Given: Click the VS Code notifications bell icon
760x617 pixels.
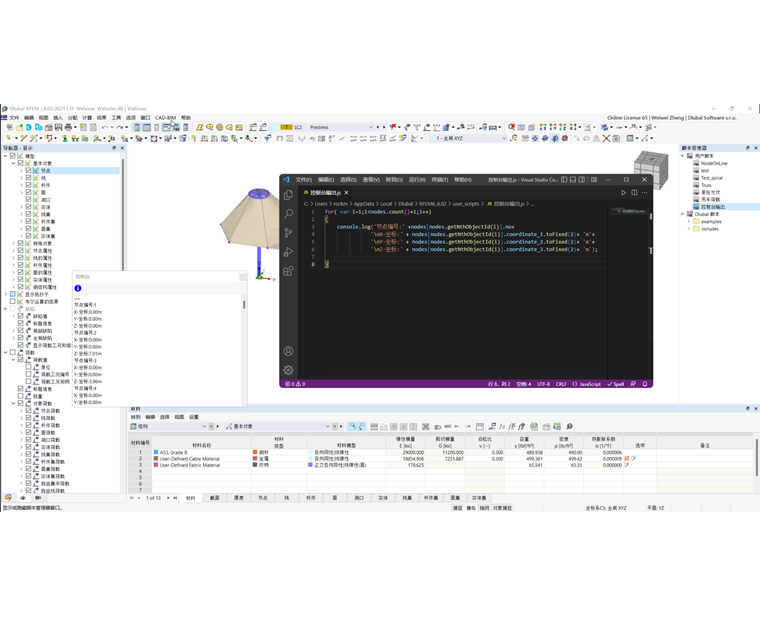Looking at the screenshot, I should tap(645, 384).
